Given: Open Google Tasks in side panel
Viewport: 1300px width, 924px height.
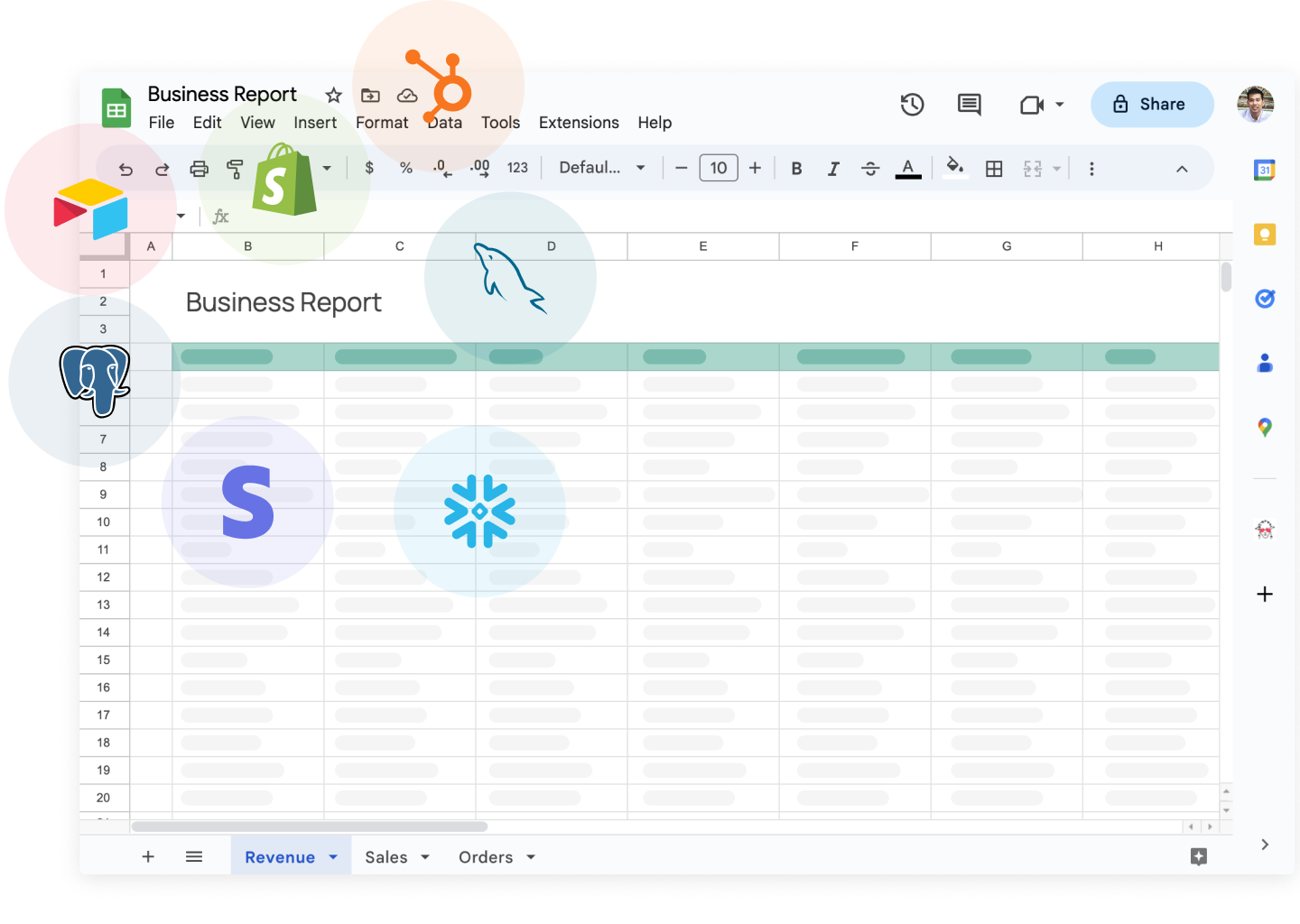Looking at the screenshot, I should 1265,299.
